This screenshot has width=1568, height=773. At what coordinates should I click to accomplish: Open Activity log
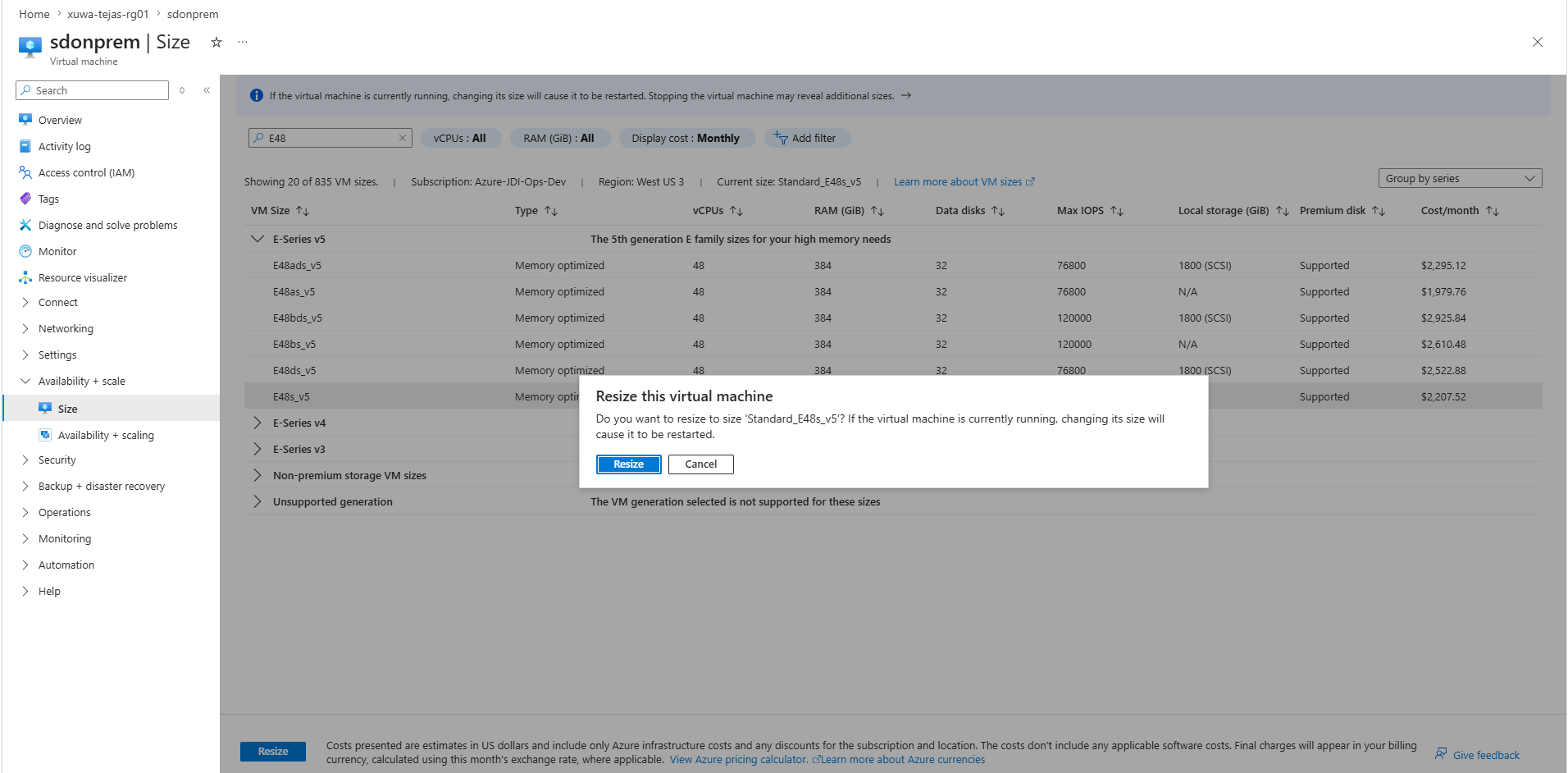[x=64, y=146]
